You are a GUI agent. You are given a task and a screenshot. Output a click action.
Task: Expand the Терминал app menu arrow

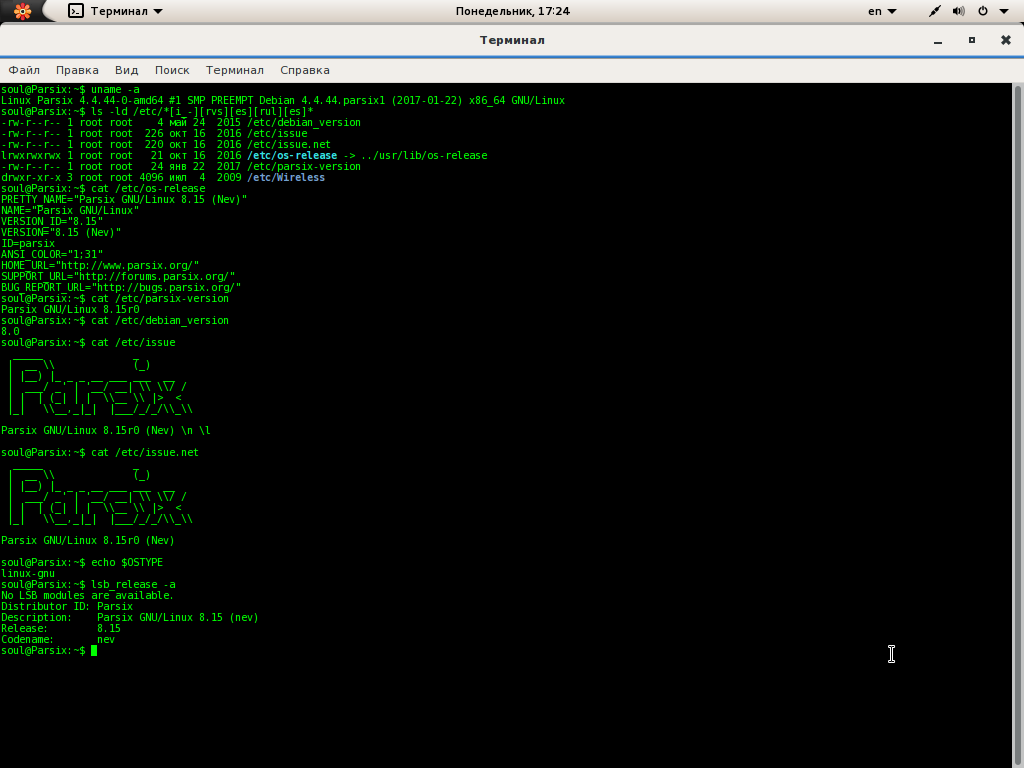[x=158, y=12]
